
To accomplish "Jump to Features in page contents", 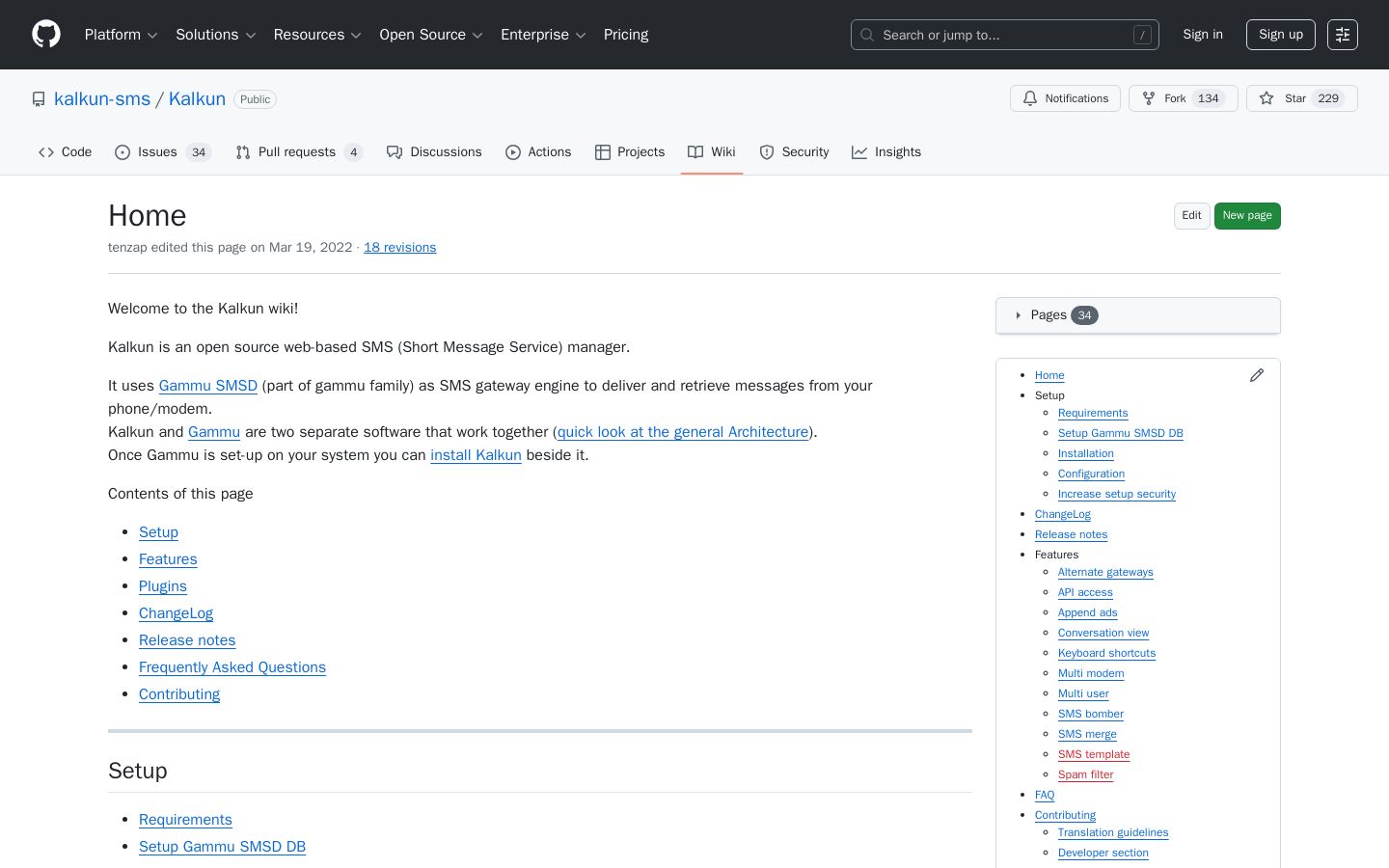I will (x=168, y=559).
